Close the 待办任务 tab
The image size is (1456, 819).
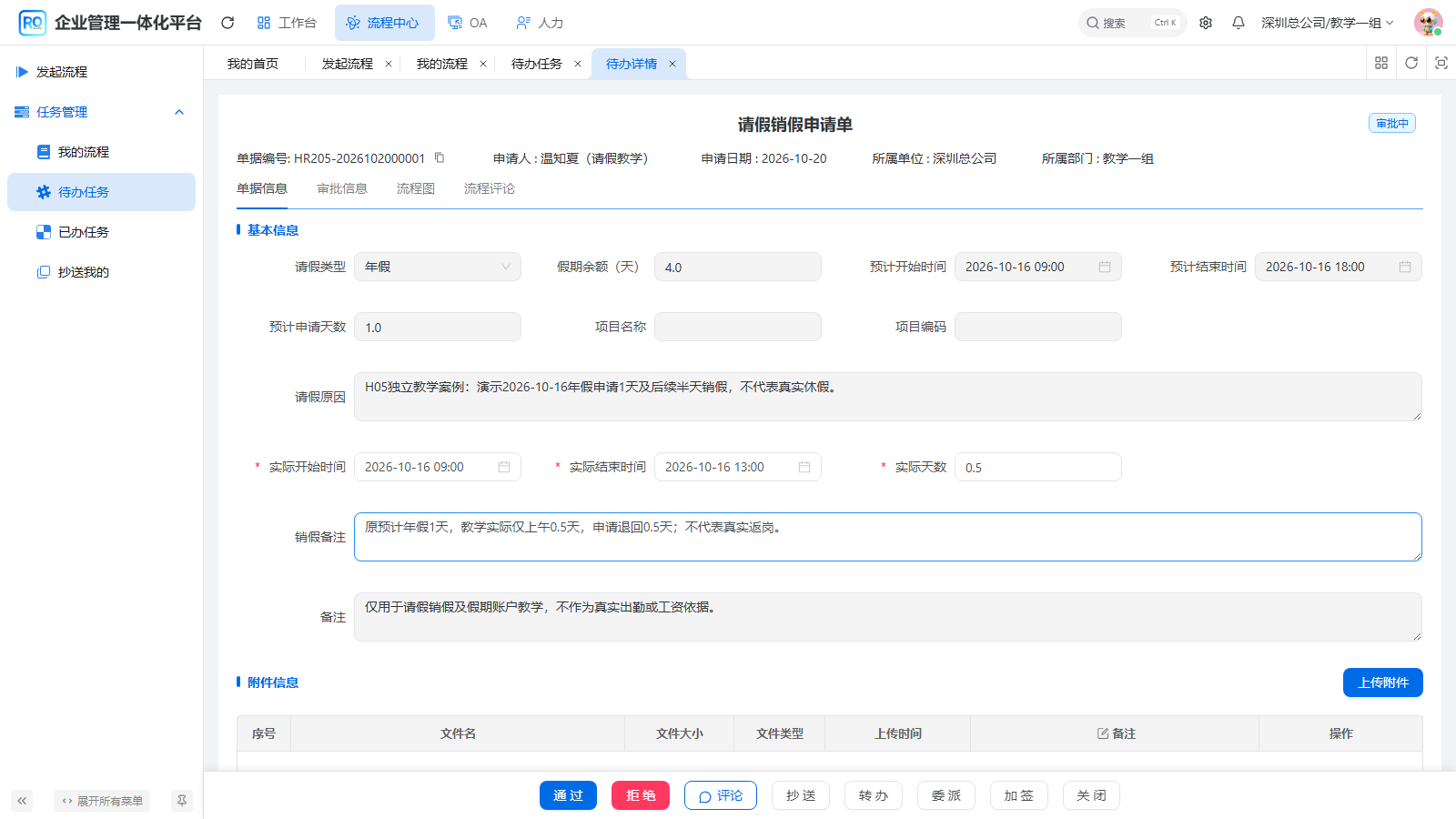tap(578, 64)
